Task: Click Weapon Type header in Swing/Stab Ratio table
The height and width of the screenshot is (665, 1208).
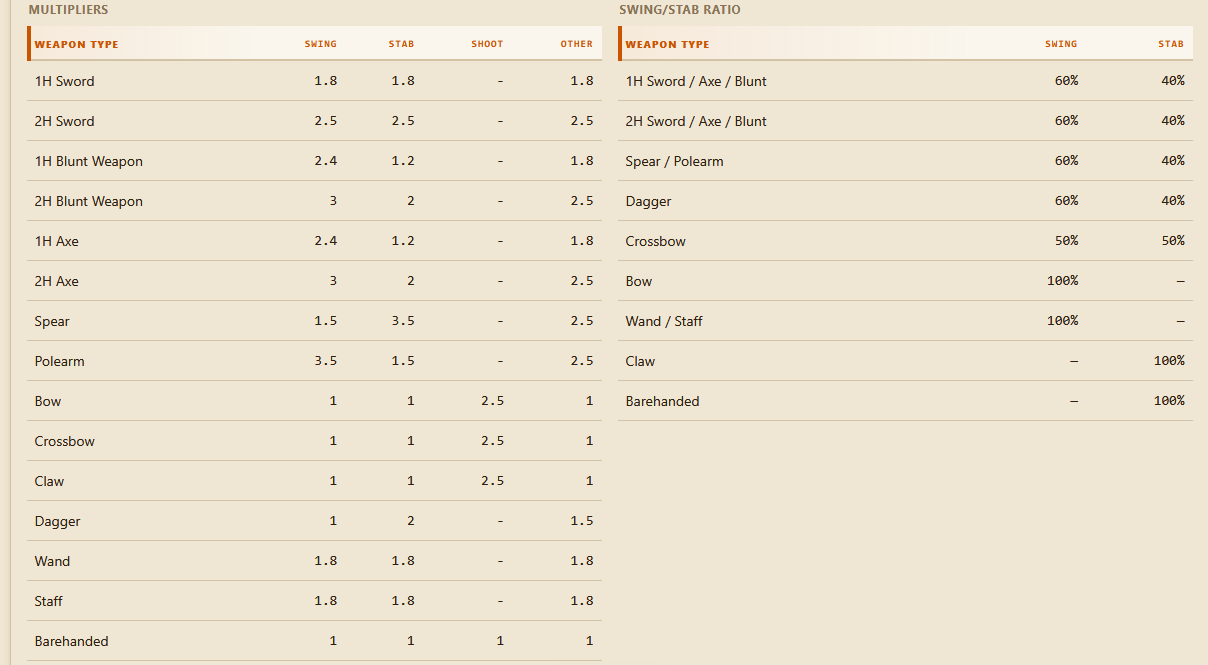Action: tap(667, 44)
